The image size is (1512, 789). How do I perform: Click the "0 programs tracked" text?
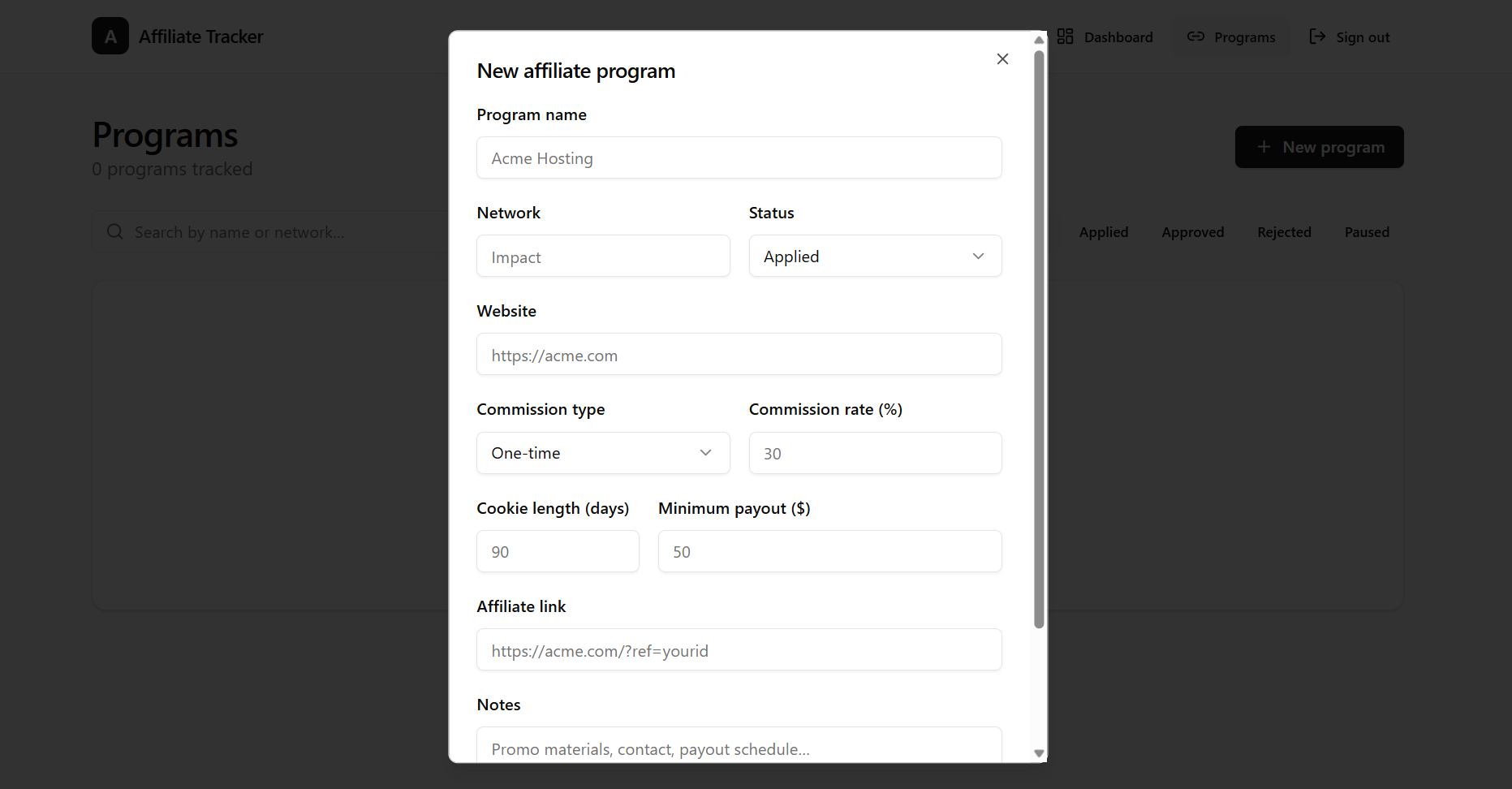[172, 169]
